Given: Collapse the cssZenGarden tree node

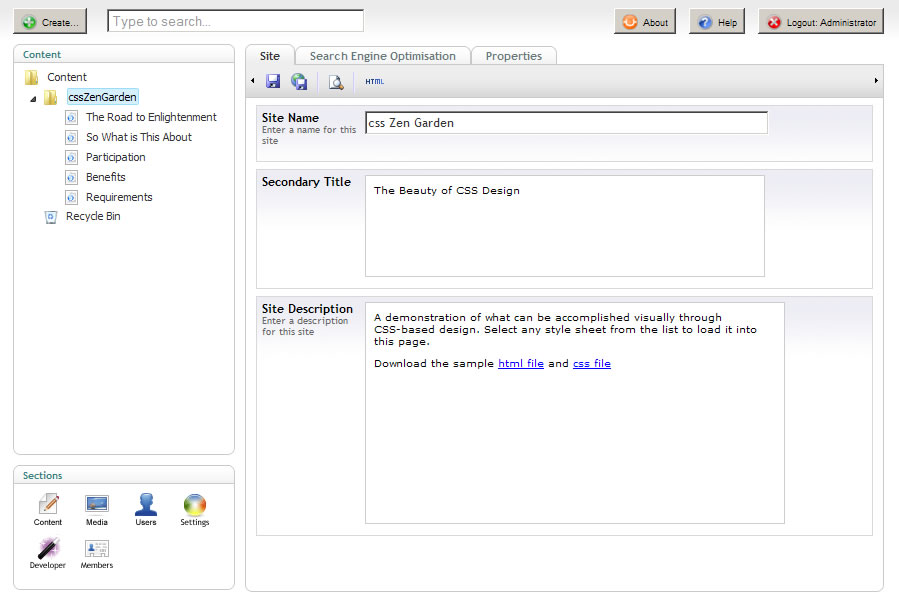Looking at the screenshot, I should click(33, 99).
